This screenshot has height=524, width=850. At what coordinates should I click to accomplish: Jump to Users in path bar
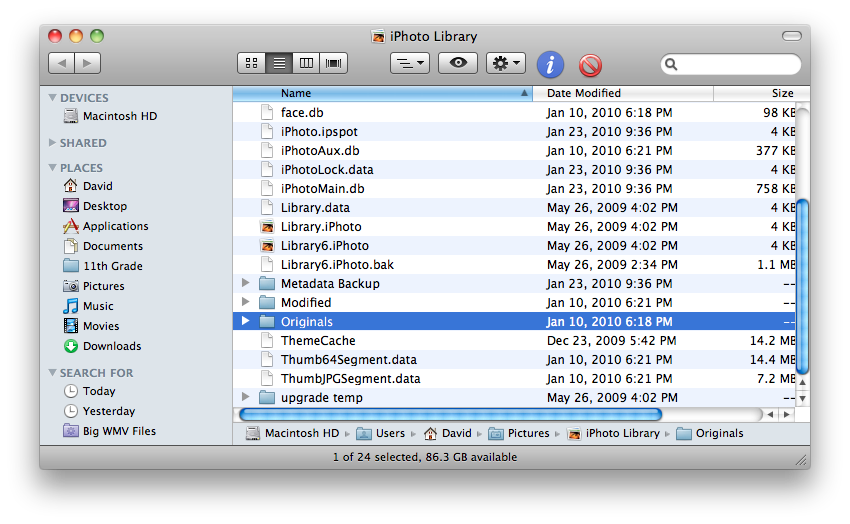pyautogui.click(x=381, y=434)
